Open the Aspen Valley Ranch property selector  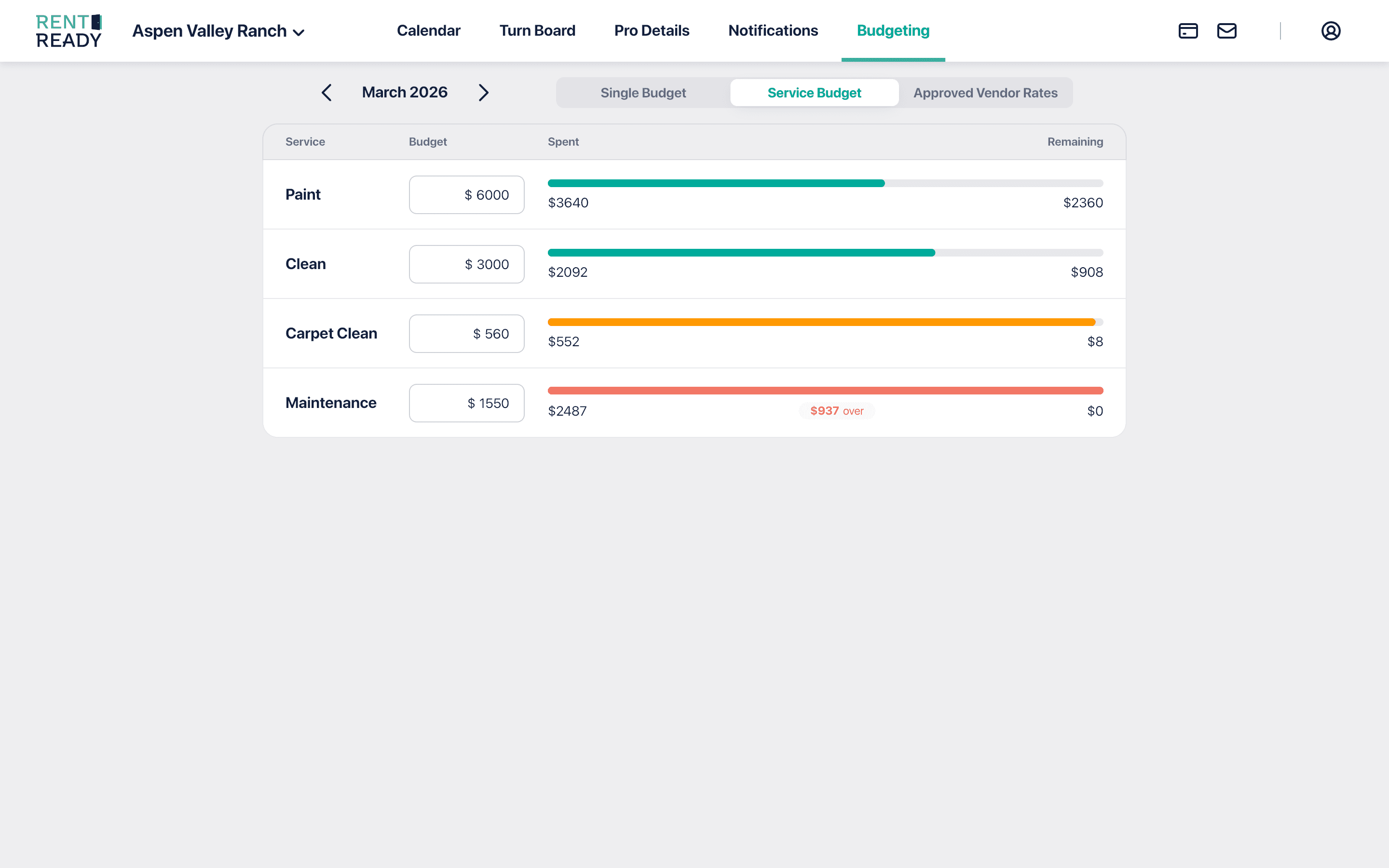pos(209,31)
